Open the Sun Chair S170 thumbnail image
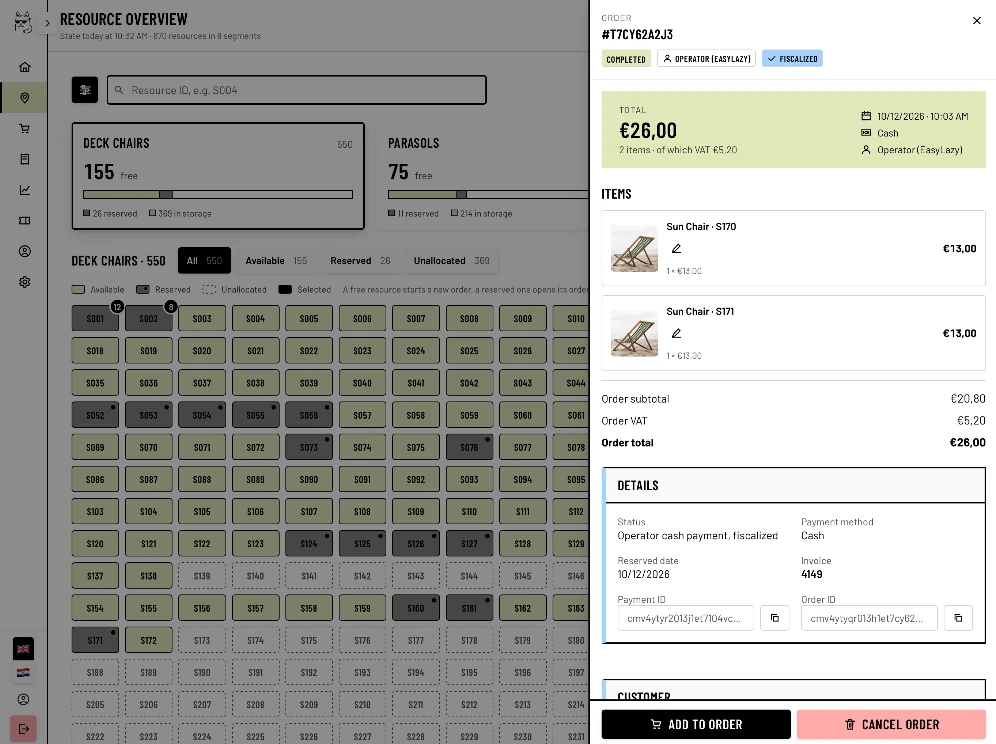996x744 pixels. (x=635, y=248)
